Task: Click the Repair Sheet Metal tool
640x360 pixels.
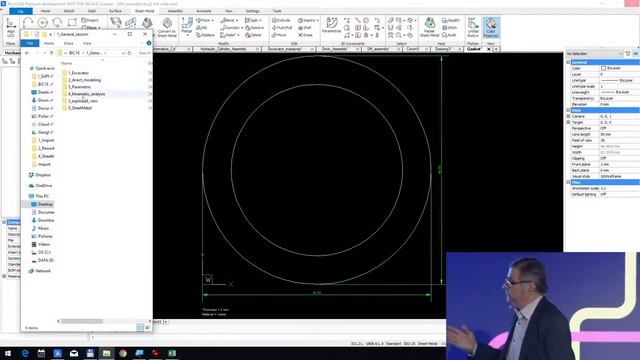Action: tap(429, 27)
